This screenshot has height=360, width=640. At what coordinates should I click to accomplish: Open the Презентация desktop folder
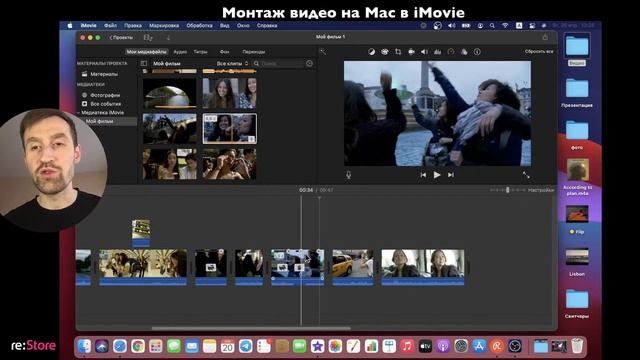point(577,93)
